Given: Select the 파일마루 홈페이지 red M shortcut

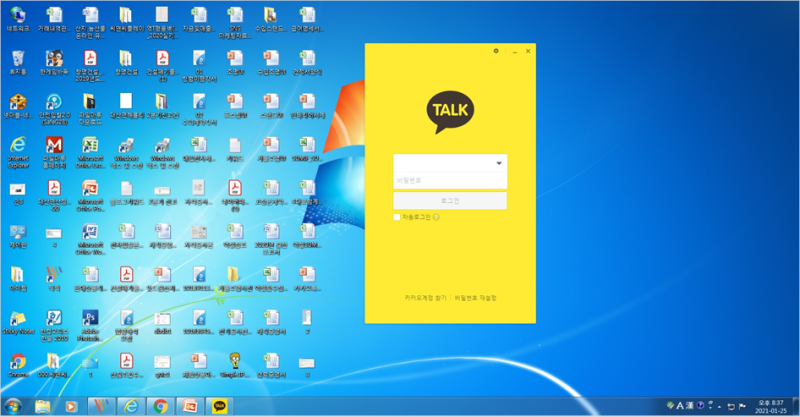Looking at the screenshot, I should 54,152.
